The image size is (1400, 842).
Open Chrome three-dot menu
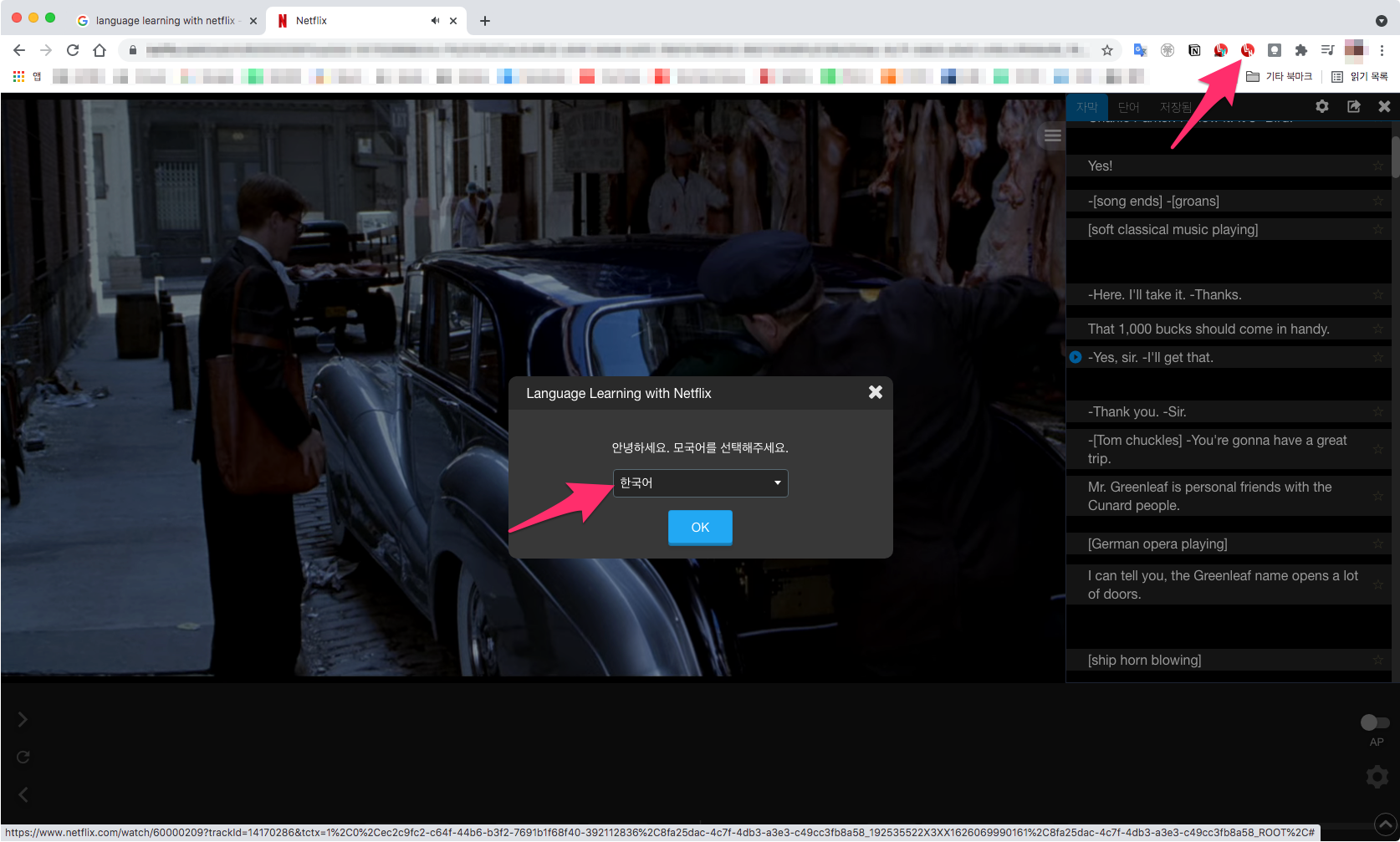coord(1382,50)
